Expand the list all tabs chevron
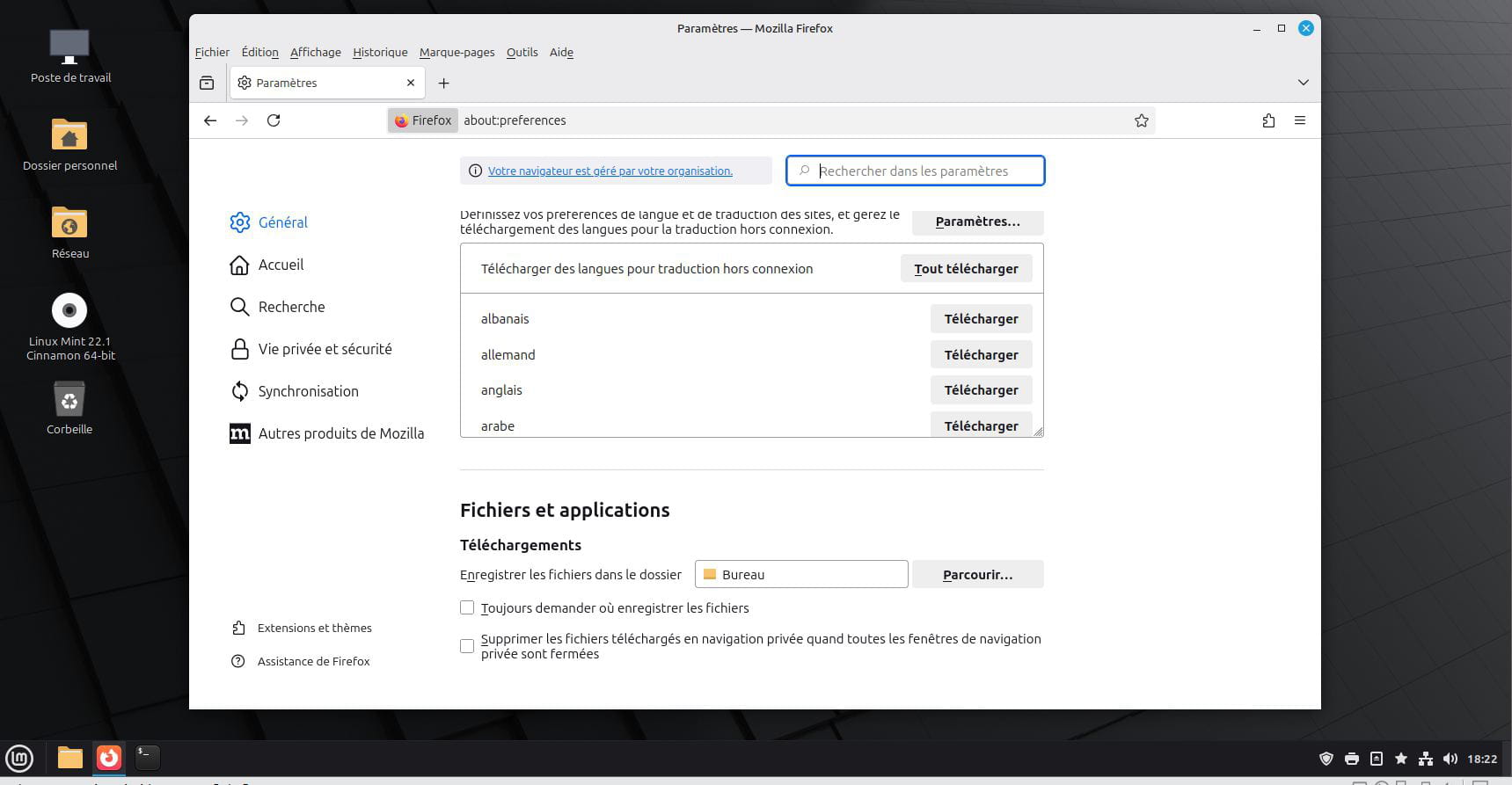Viewport: 1512px width, 785px height. point(1303,83)
